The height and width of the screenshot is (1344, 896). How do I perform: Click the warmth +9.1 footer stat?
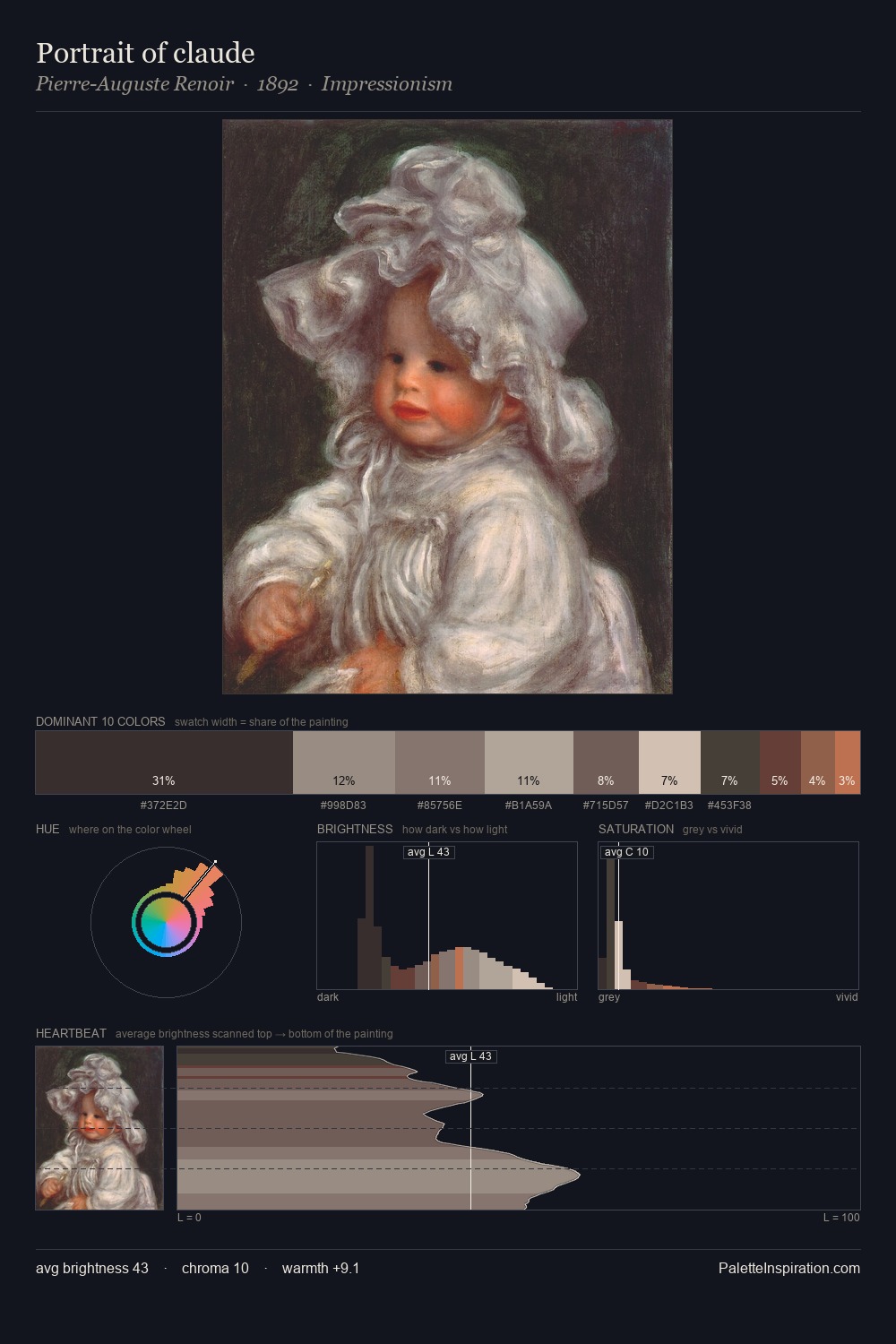tap(321, 1269)
